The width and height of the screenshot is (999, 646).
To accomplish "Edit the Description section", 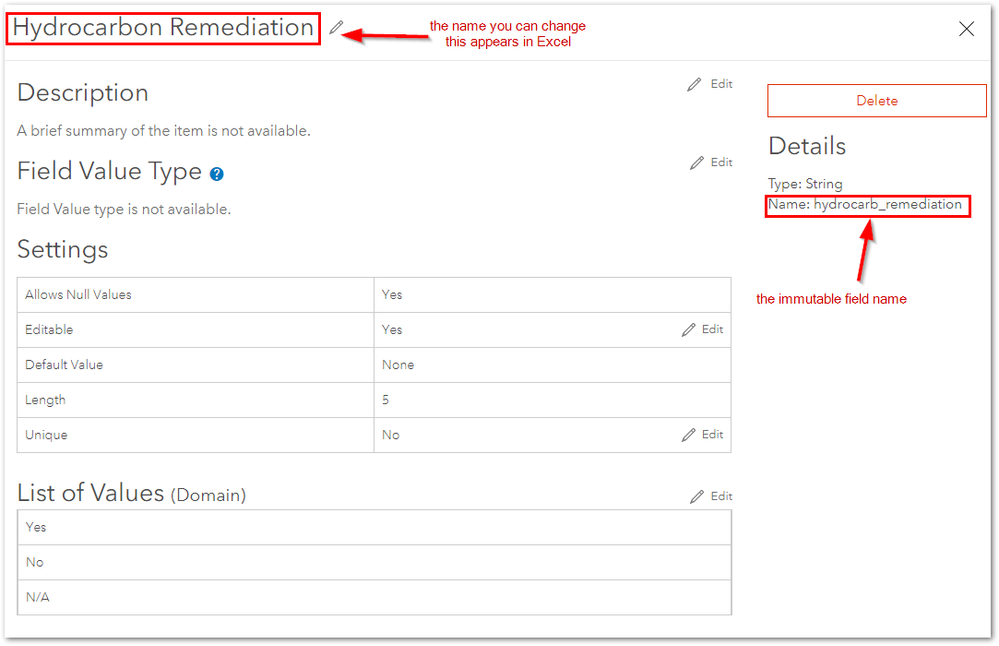I will (x=710, y=85).
